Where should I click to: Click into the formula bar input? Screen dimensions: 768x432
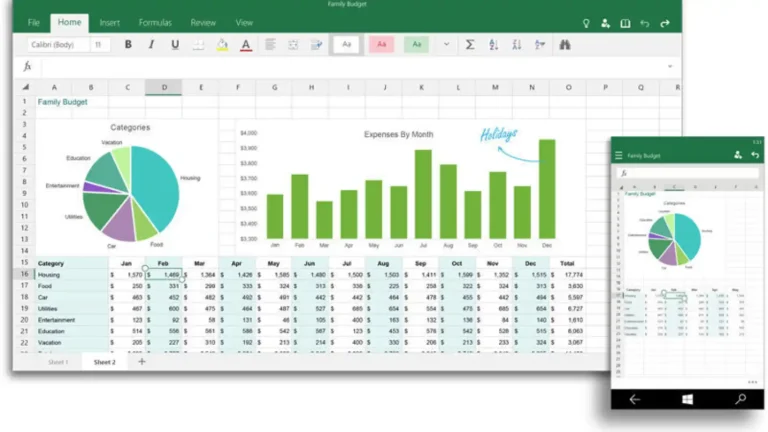tap(353, 67)
